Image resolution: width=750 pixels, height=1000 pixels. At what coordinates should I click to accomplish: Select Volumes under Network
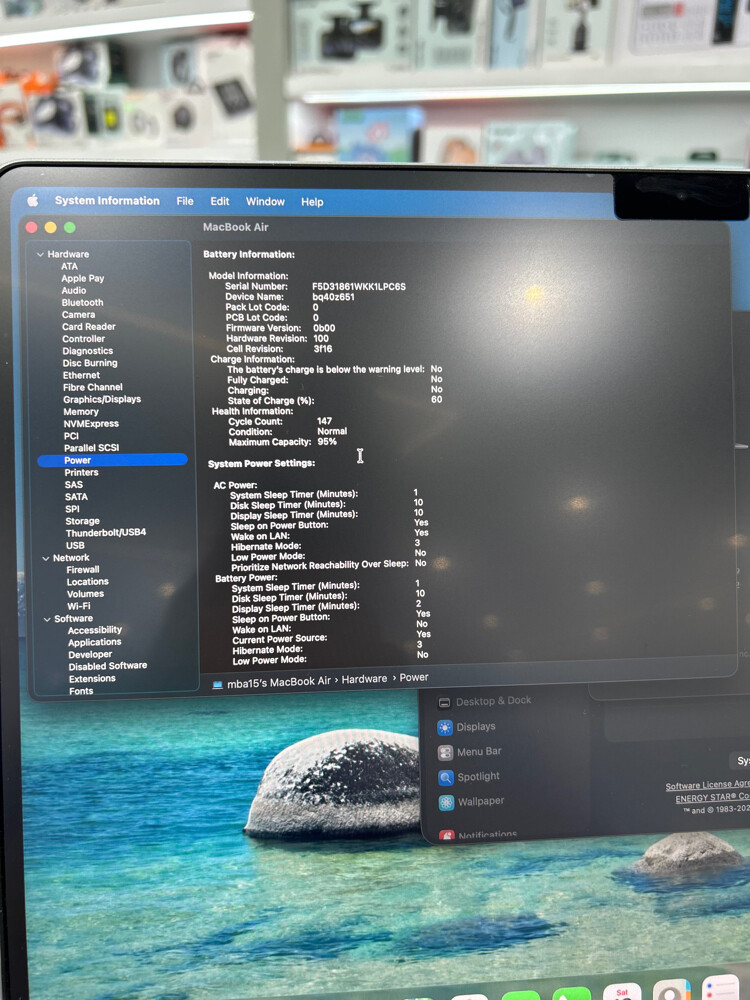point(85,594)
